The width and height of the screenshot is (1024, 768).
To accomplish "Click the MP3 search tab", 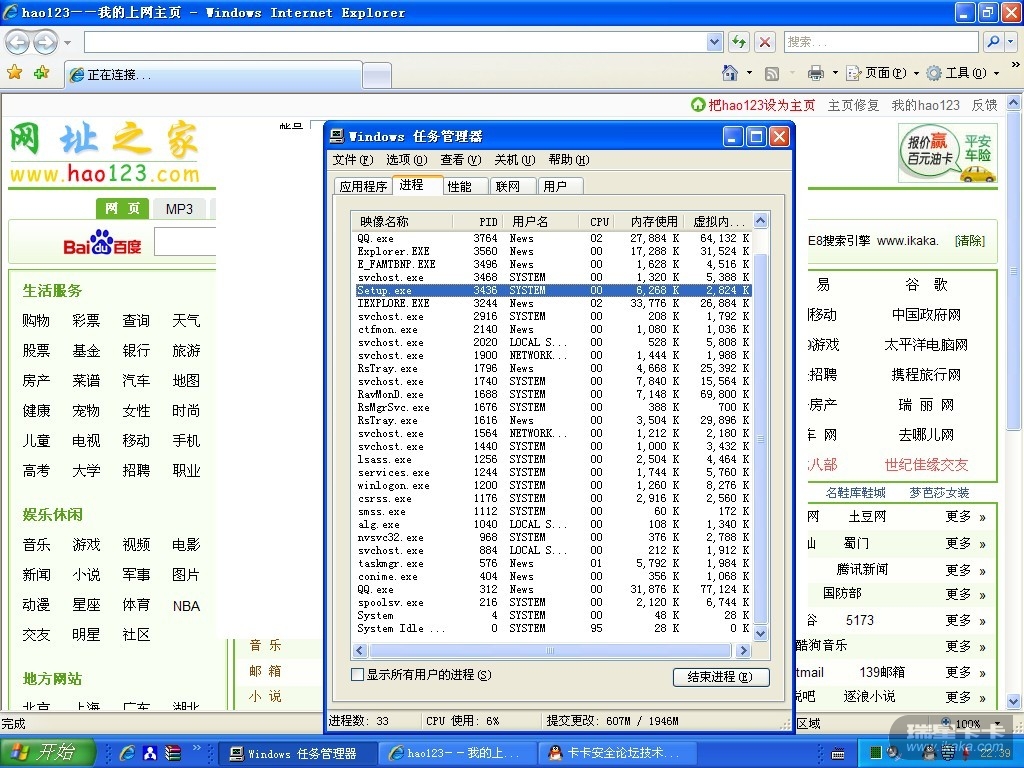I will pyautogui.click(x=179, y=209).
